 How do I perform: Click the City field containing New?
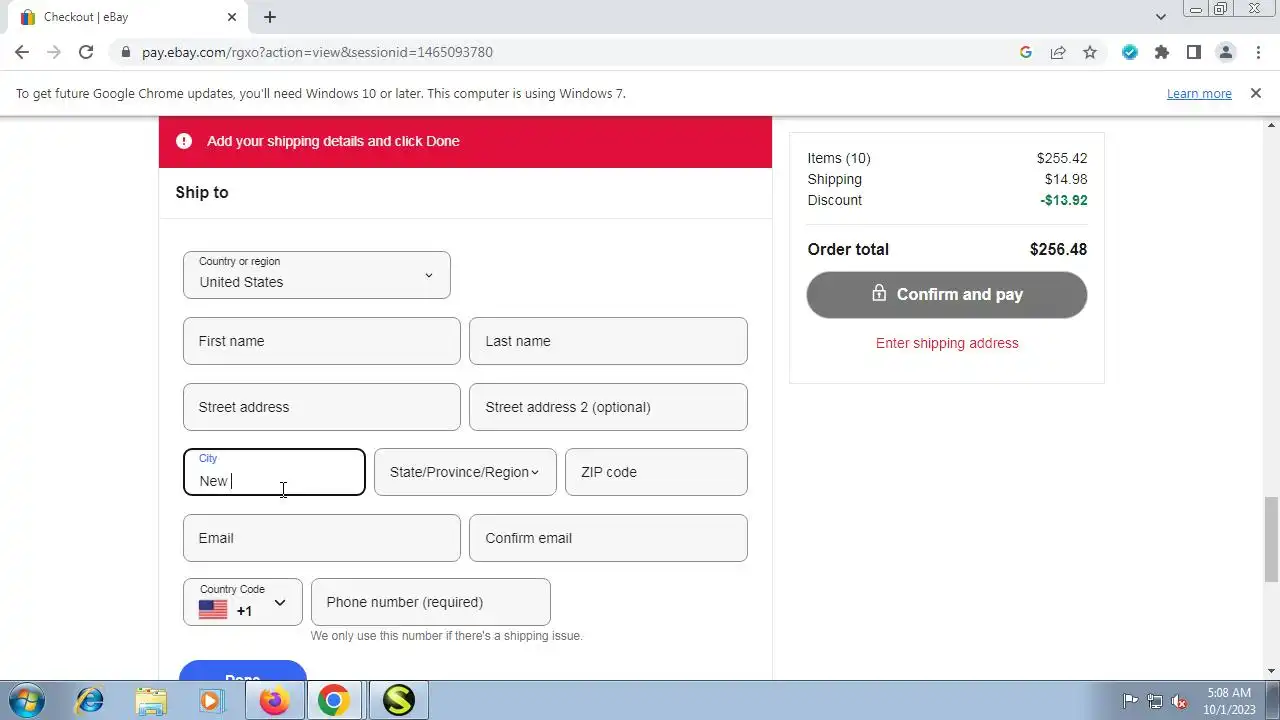click(274, 472)
